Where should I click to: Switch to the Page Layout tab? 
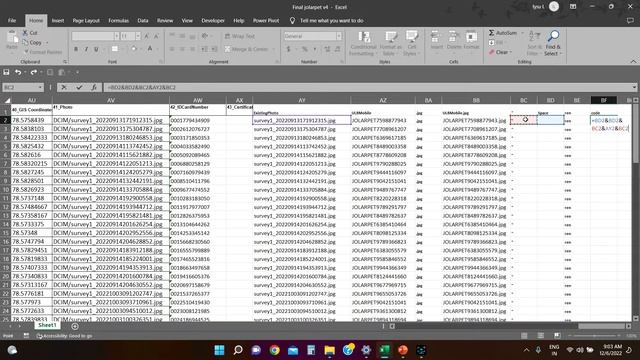coord(86,20)
